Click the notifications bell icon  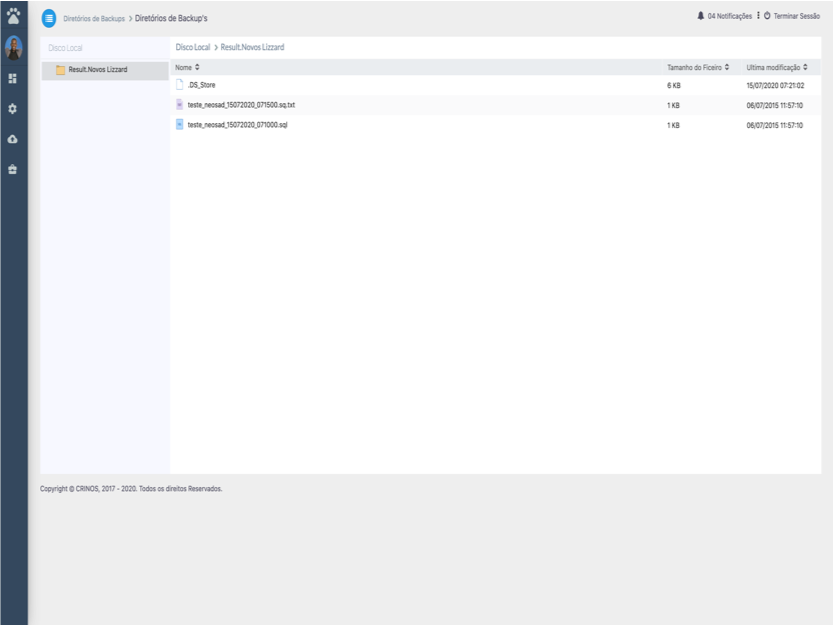pyautogui.click(x=700, y=16)
